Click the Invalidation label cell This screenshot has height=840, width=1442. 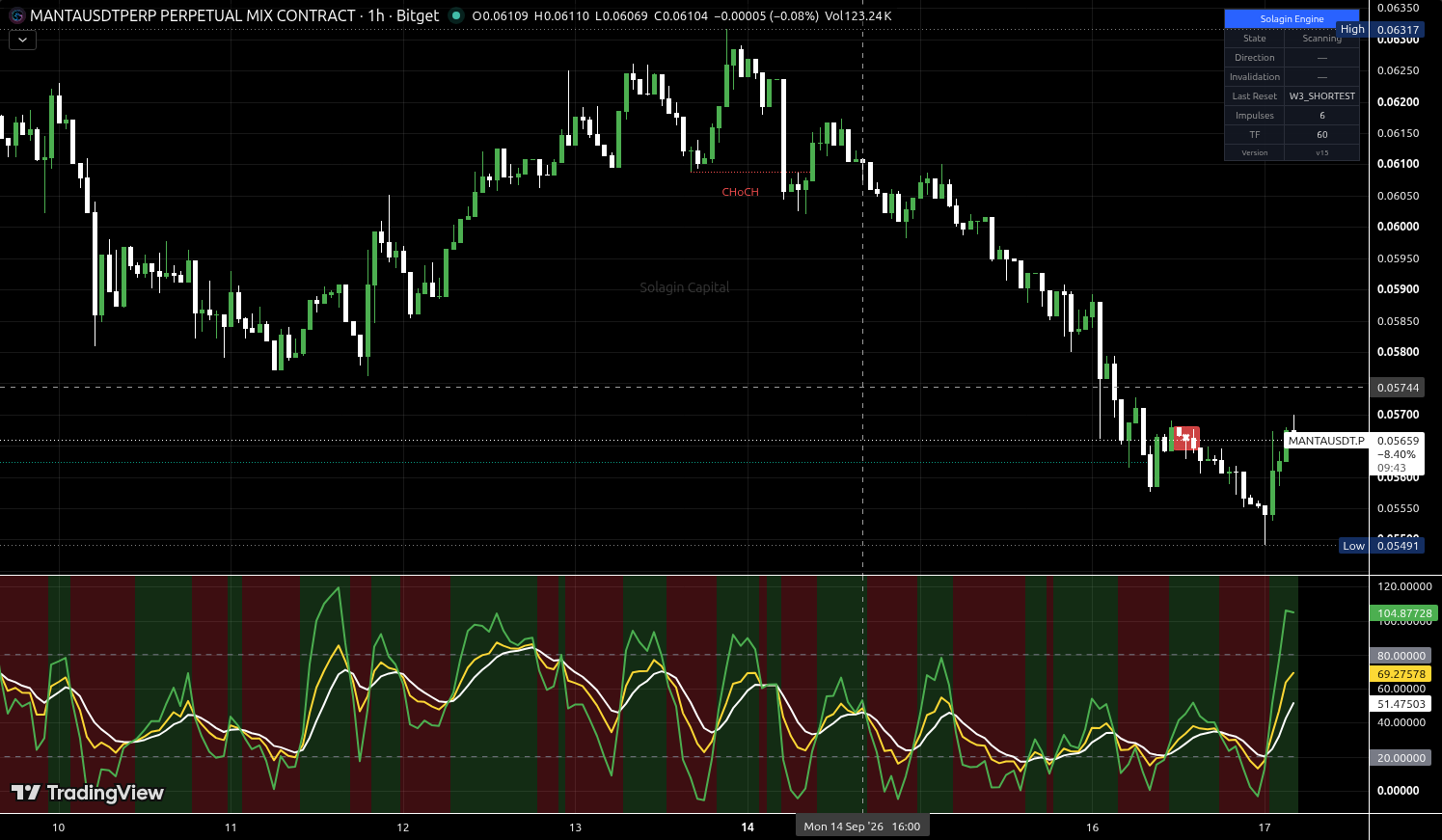(x=1254, y=77)
